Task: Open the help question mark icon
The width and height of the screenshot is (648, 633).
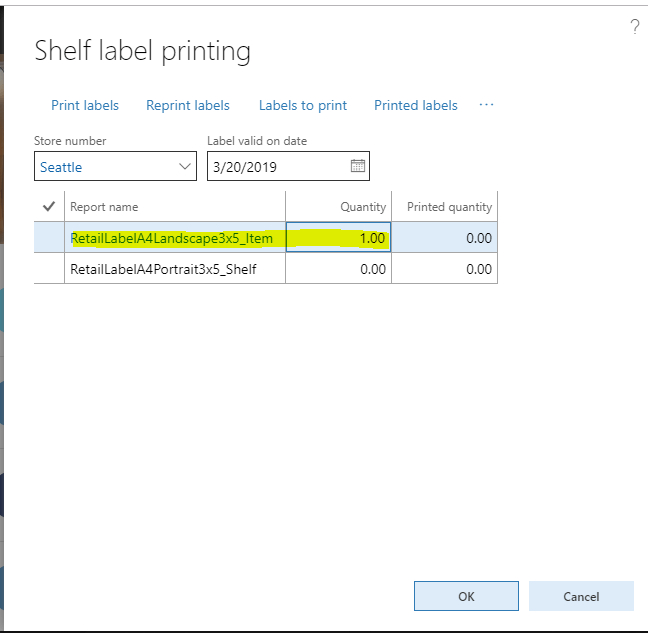Action: tap(634, 27)
